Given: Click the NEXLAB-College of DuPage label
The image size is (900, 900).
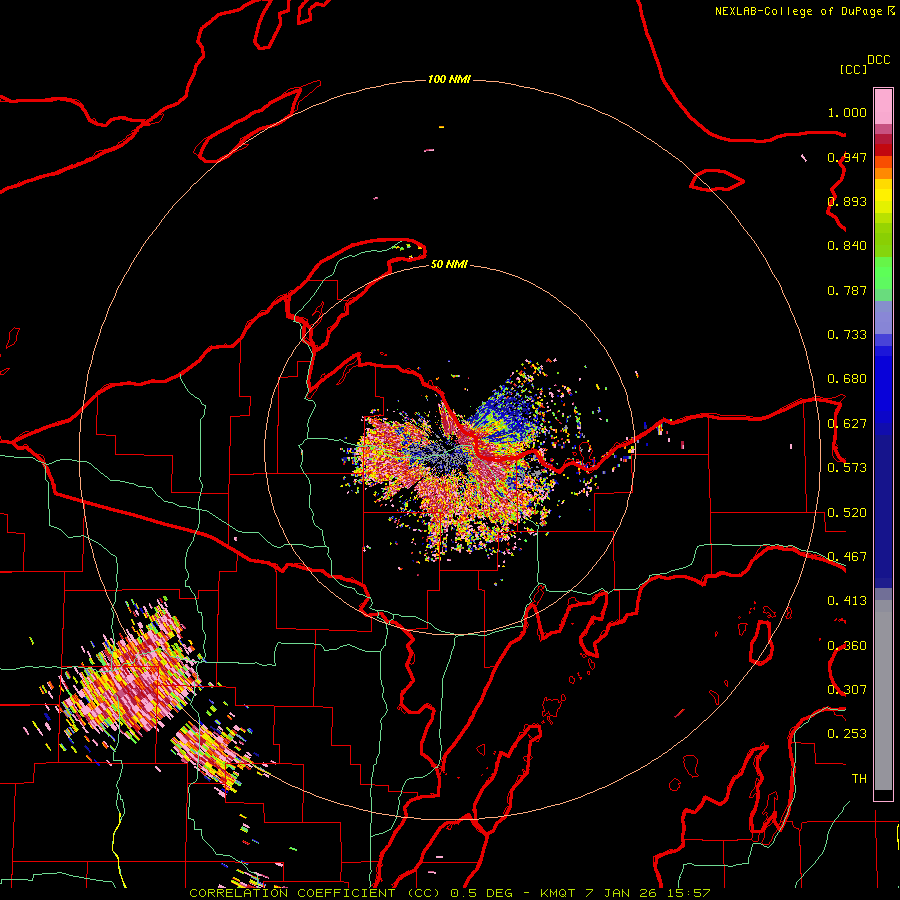Looking at the screenshot, I should (799, 11).
